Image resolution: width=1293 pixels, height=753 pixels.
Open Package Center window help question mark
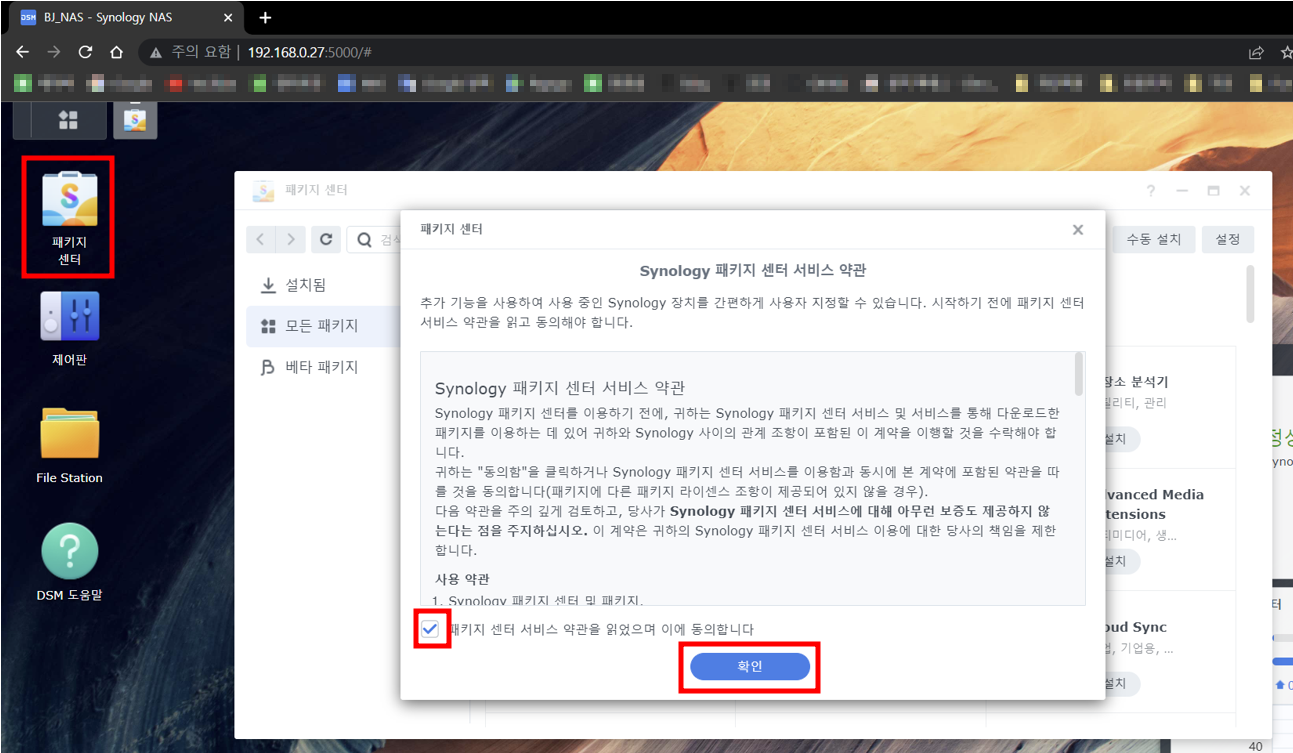(x=1151, y=190)
